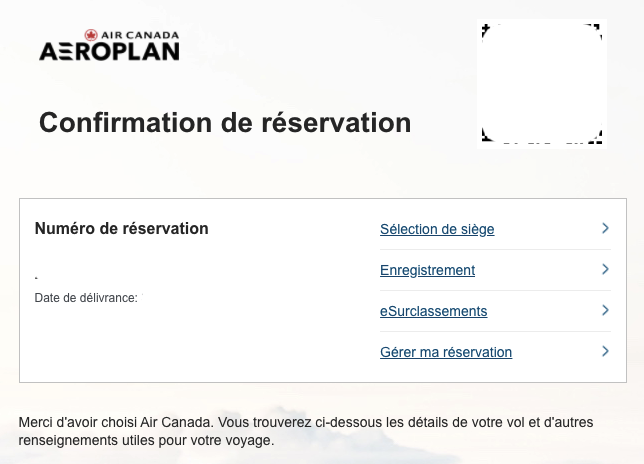
Task: Click the Confirmation de réservation heading
Action: click(225, 123)
